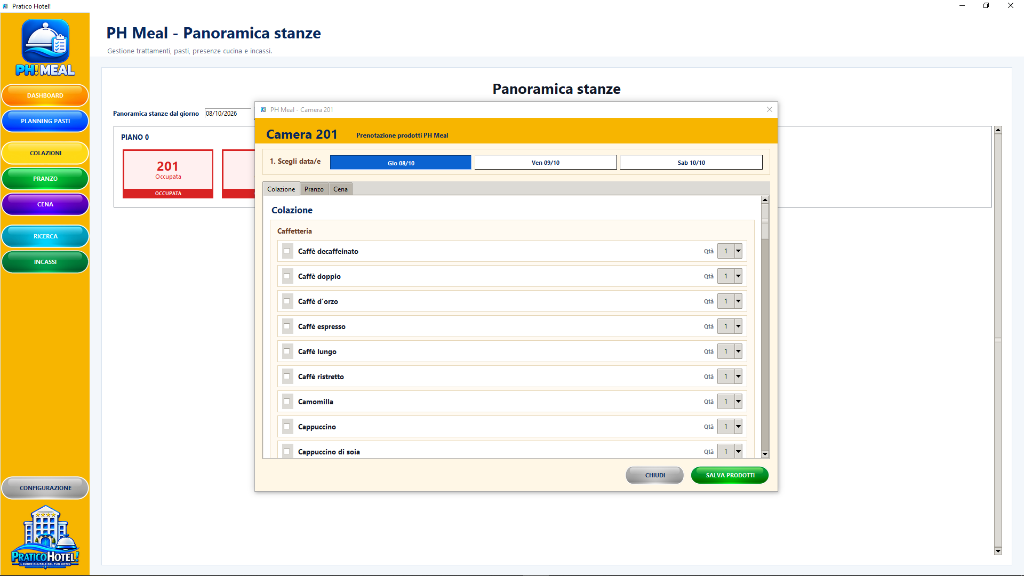This screenshot has height=576, width=1024.
Task: Open quantity dropdown for Cappuccino
Action: tap(738, 427)
